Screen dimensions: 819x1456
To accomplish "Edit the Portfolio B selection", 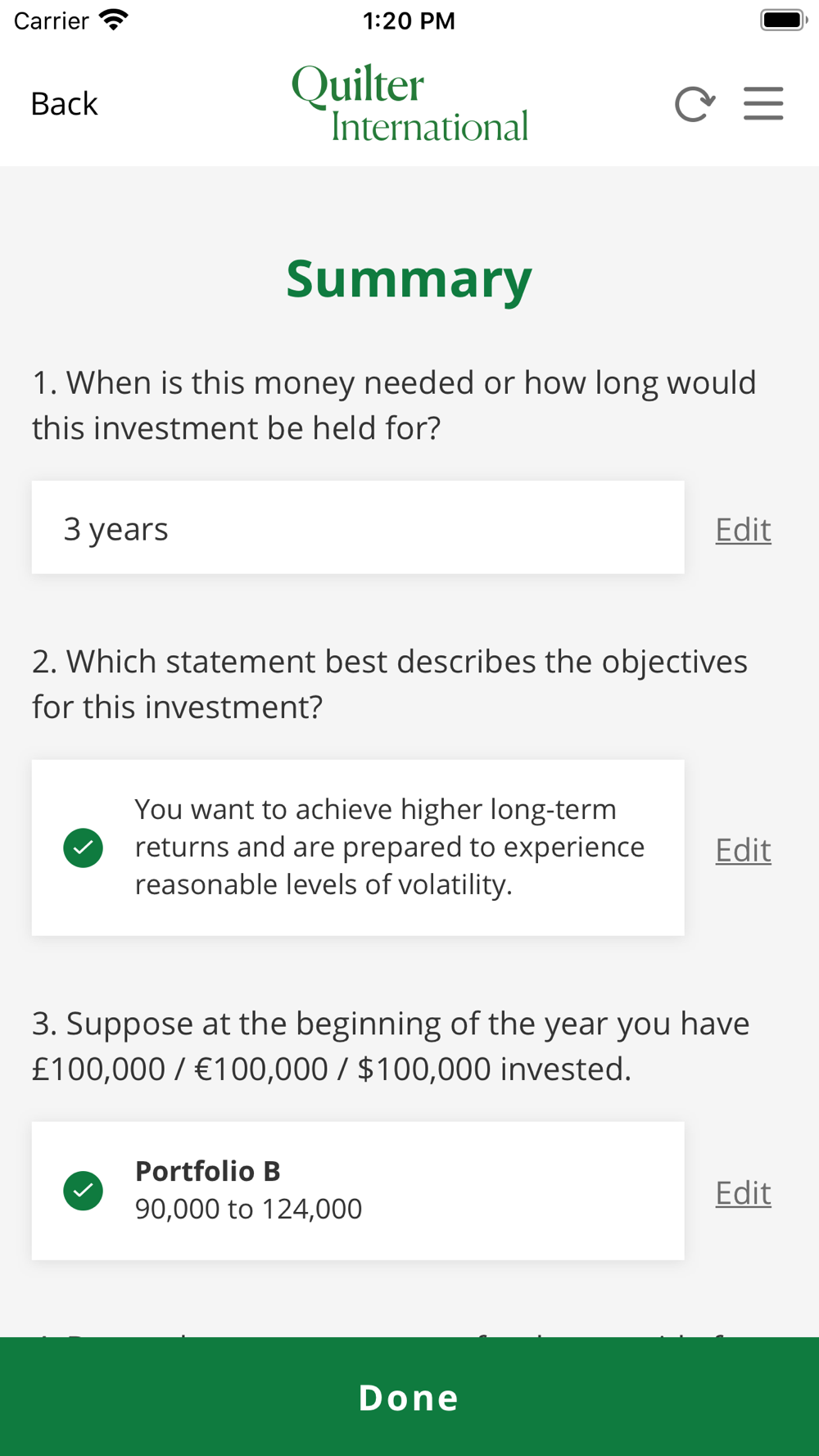I will click(743, 1192).
